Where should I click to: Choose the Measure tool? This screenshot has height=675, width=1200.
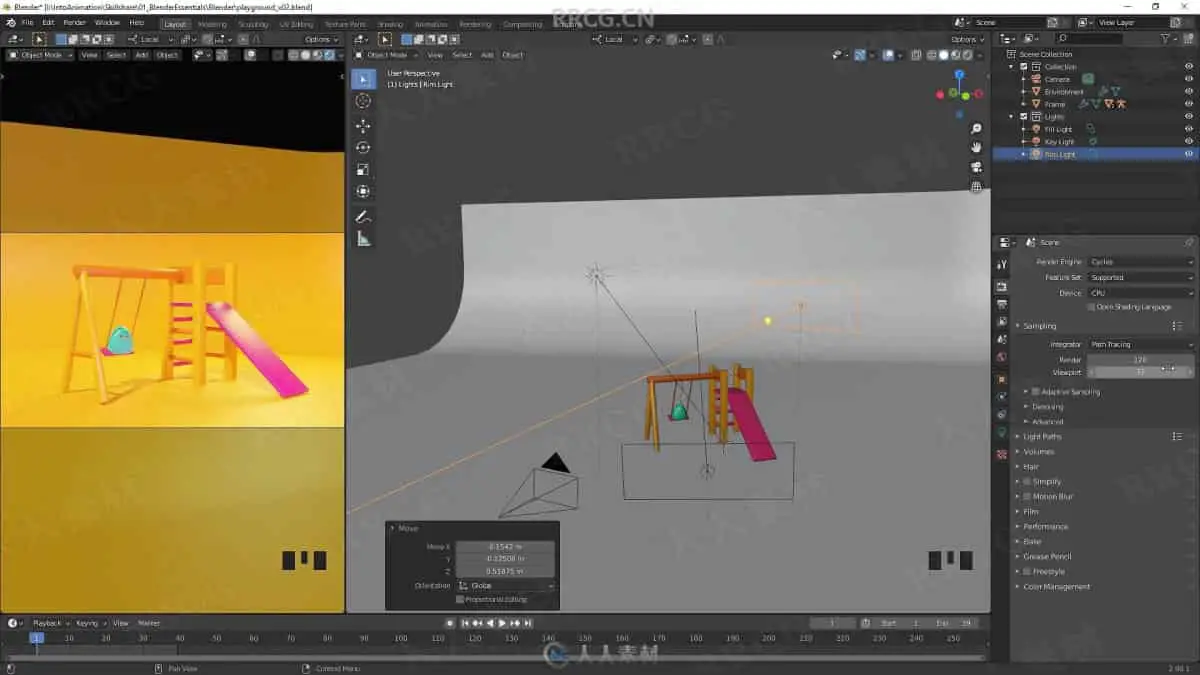363,239
